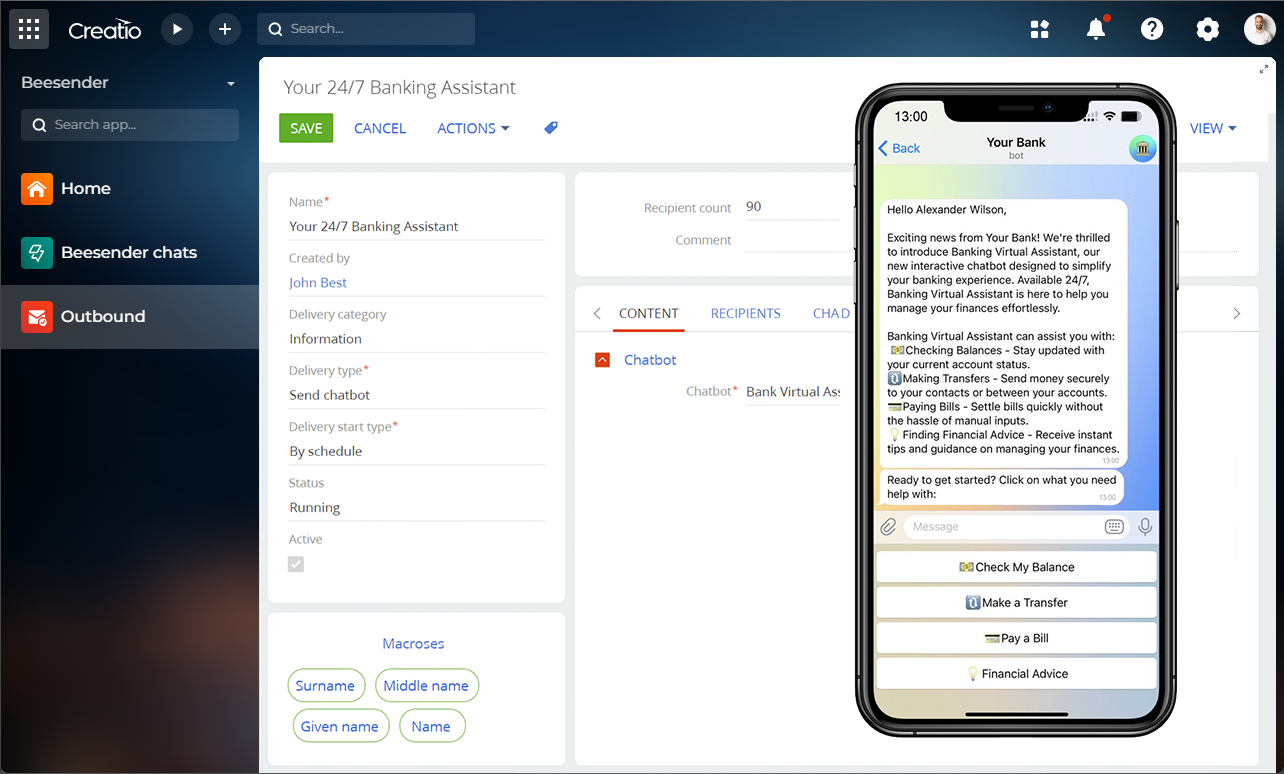Insert the Given name macro
The height and width of the screenshot is (774, 1284).
(x=340, y=727)
